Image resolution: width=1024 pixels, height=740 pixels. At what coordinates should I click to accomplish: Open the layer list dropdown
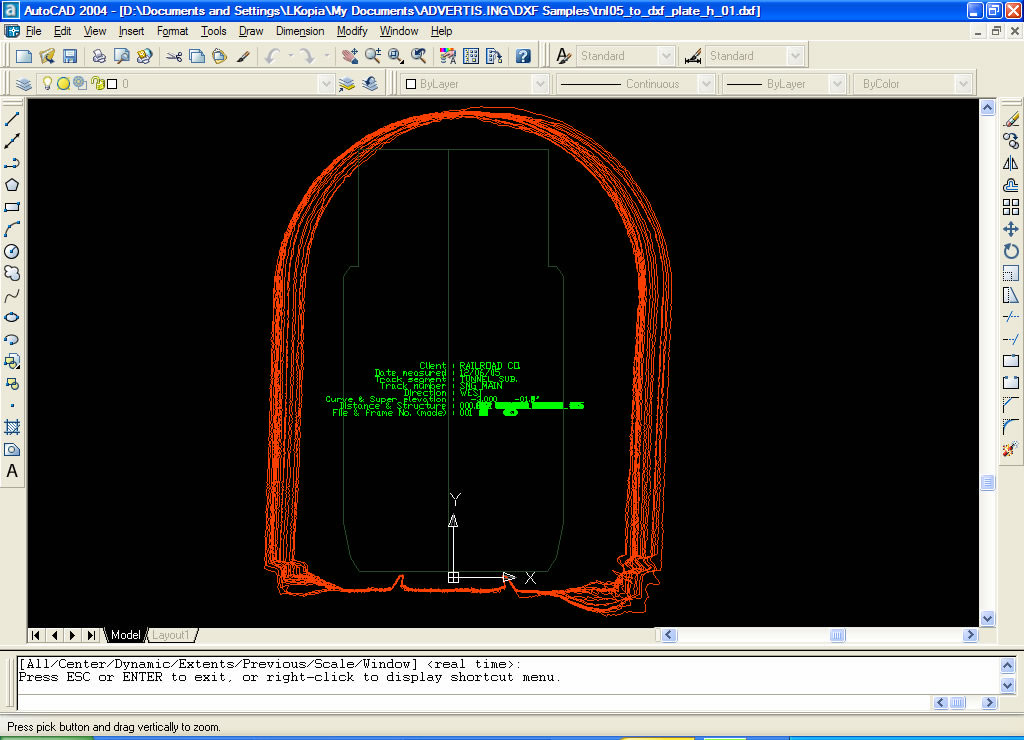point(325,84)
